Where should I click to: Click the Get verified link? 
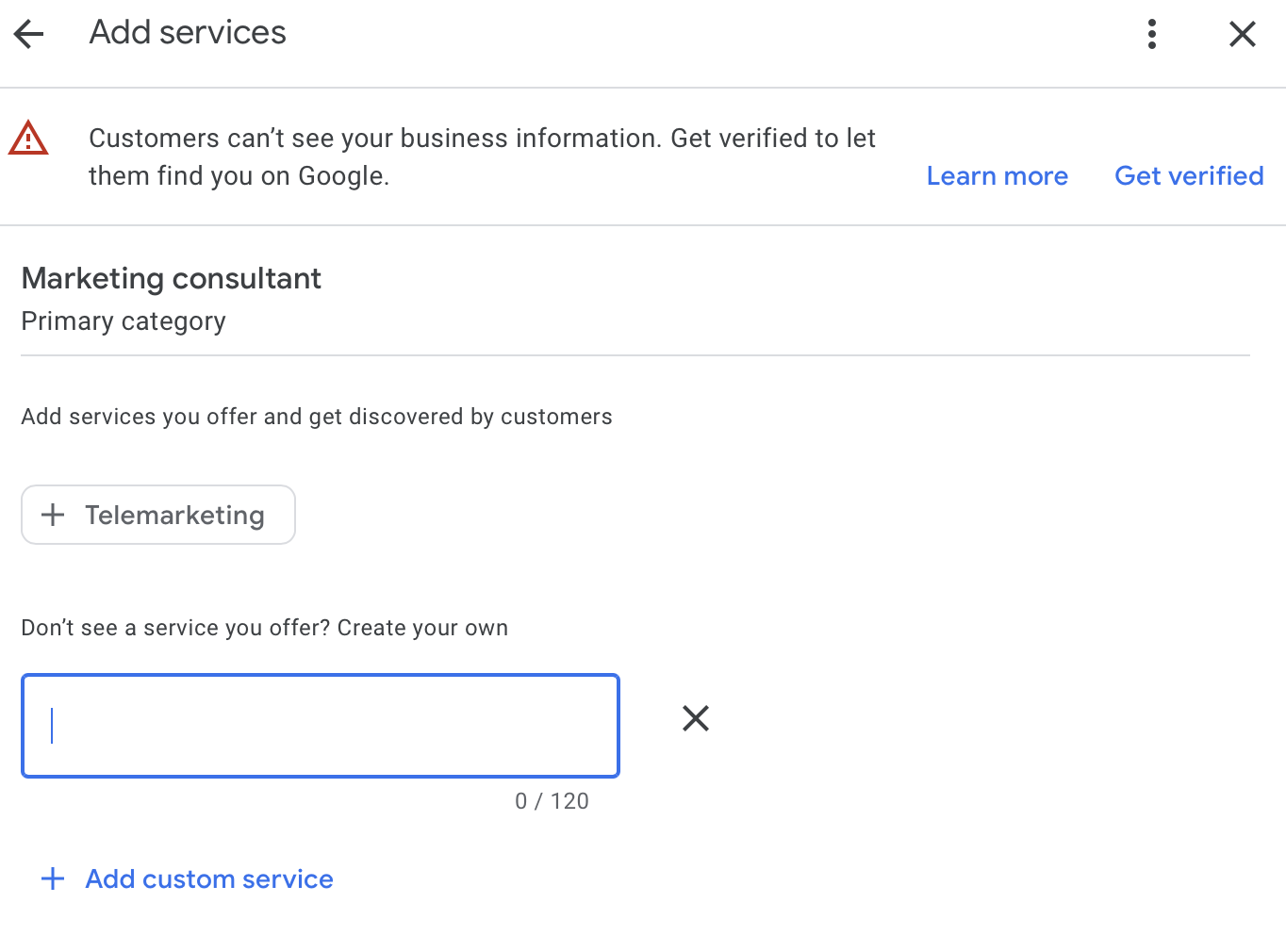(1189, 176)
